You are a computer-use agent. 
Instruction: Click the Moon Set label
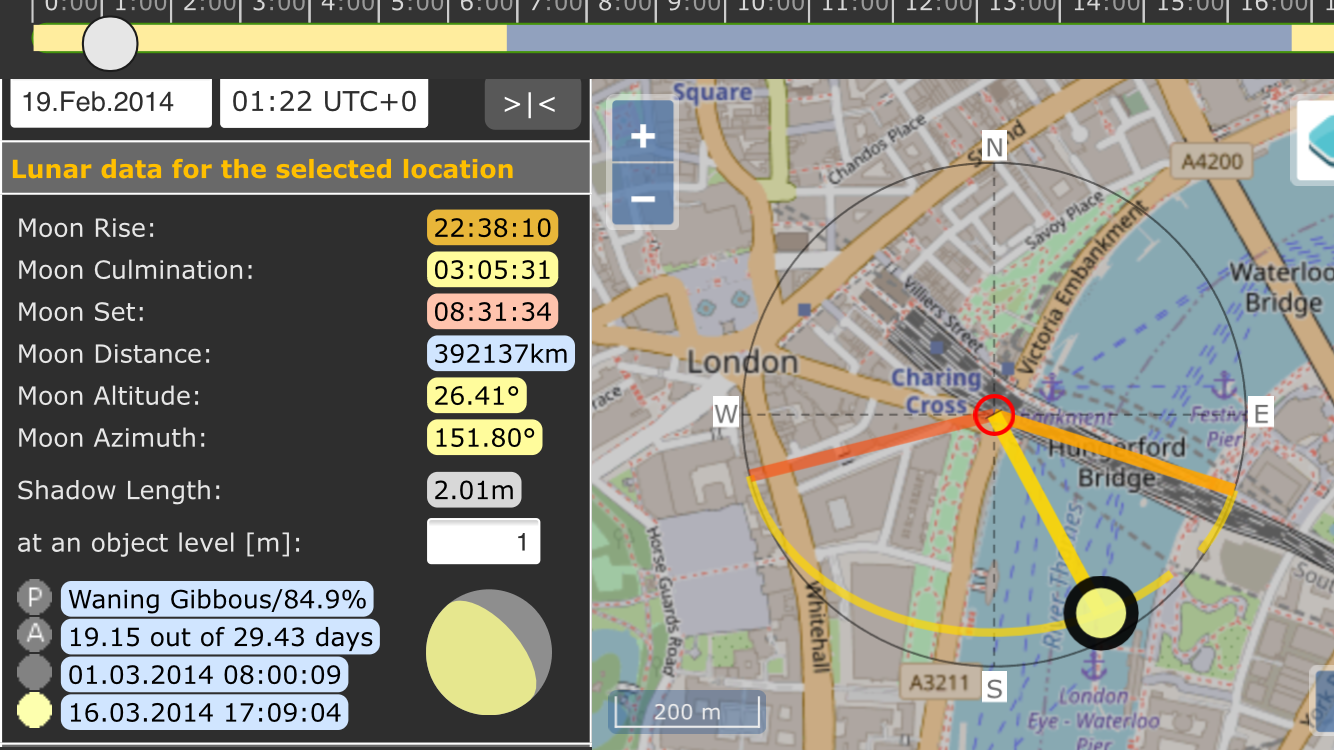click(81, 312)
